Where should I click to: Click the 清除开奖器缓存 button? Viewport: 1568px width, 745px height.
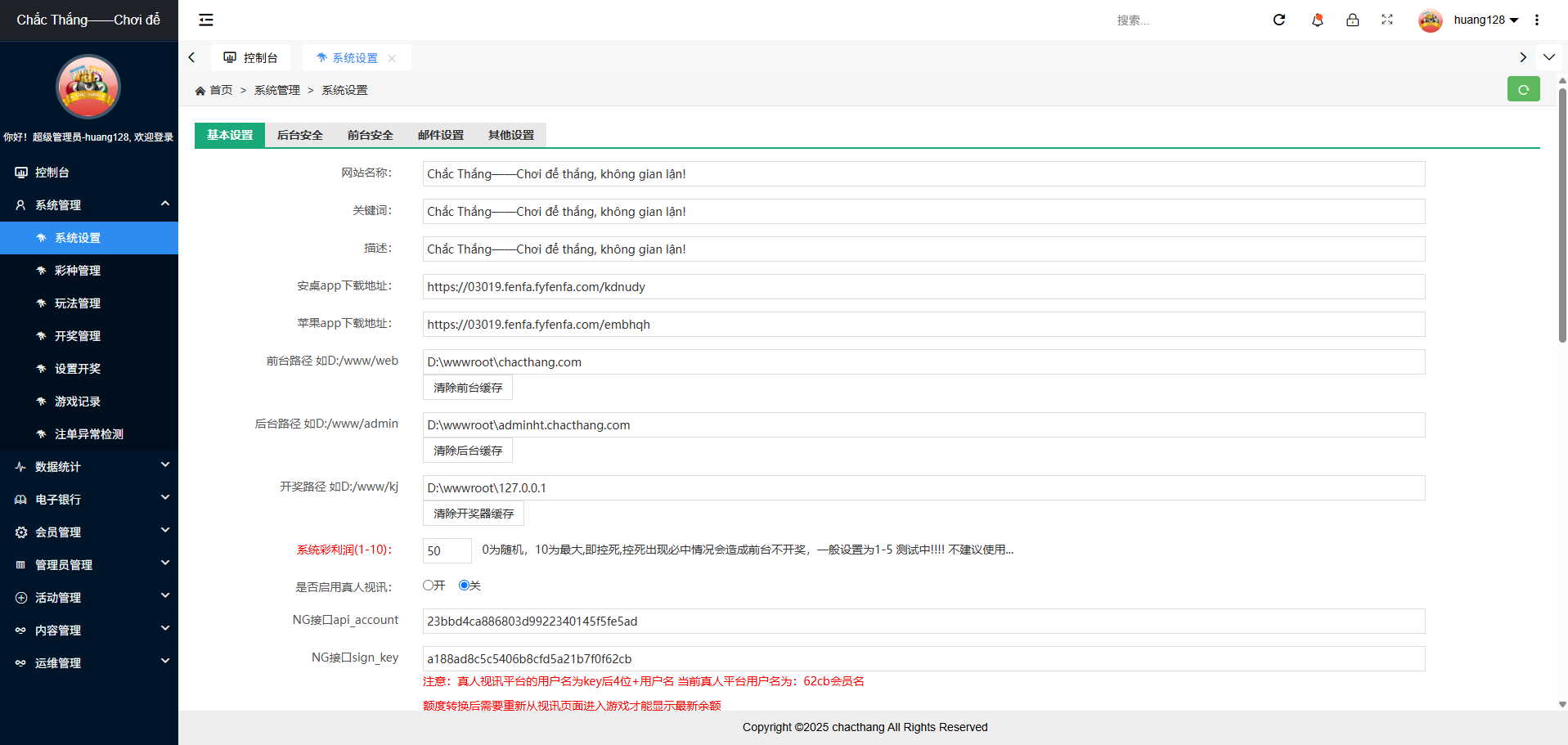tap(474, 514)
